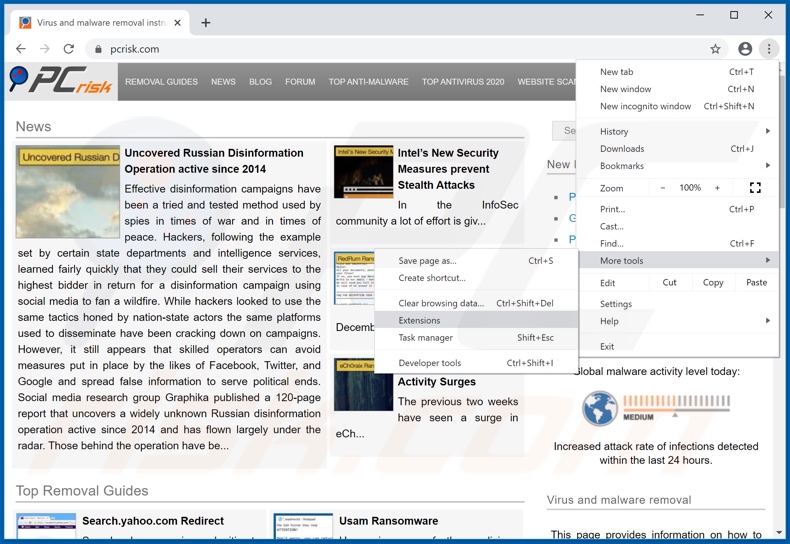790x544 pixels.
Task: Click the three-dot Chrome menu icon
Action: (x=769, y=49)
